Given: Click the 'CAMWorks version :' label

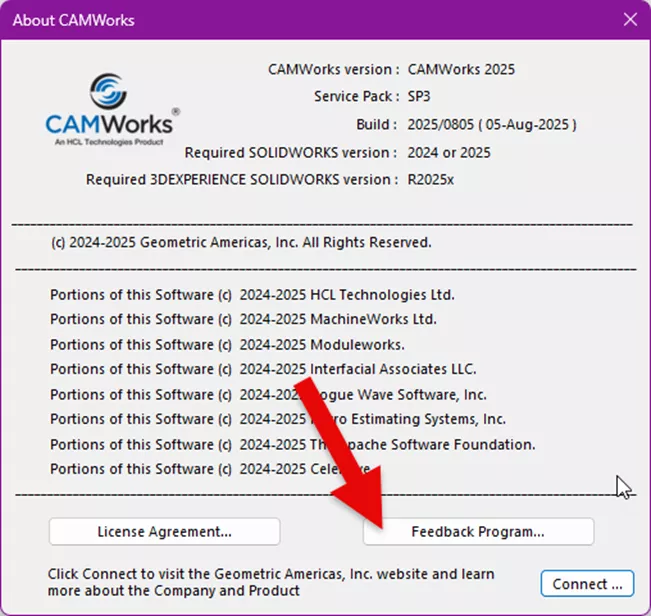Looking at the screenshot, I should [334, 69].
